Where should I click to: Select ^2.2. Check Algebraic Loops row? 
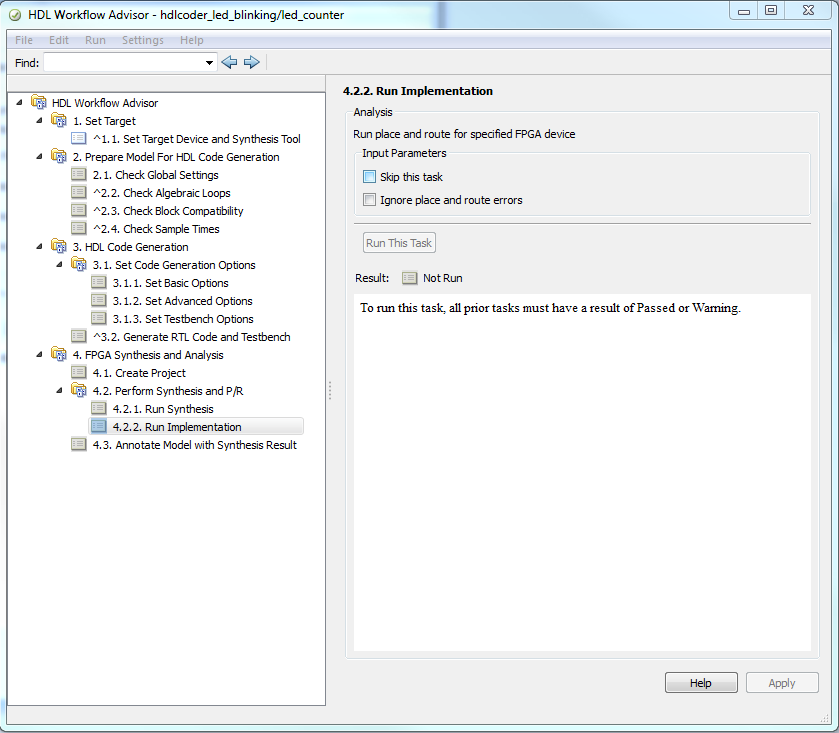162,193
